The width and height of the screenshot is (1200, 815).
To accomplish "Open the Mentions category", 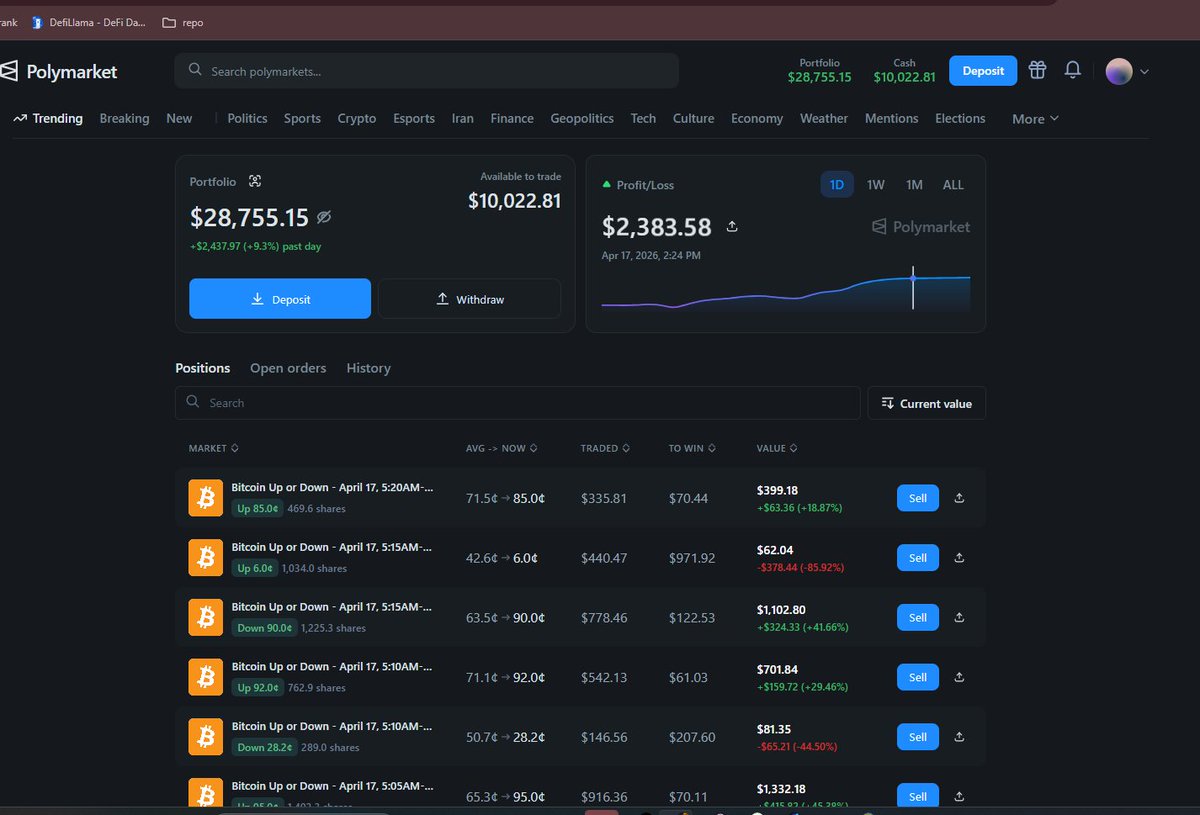I will 891,118.
